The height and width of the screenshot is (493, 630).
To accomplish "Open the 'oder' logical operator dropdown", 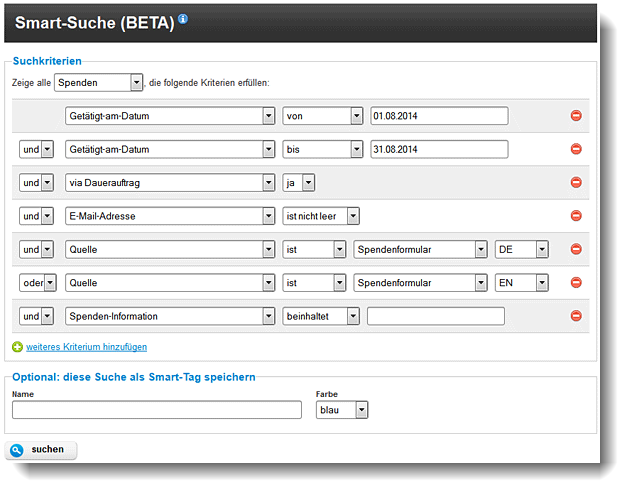I will pos(36,283).
